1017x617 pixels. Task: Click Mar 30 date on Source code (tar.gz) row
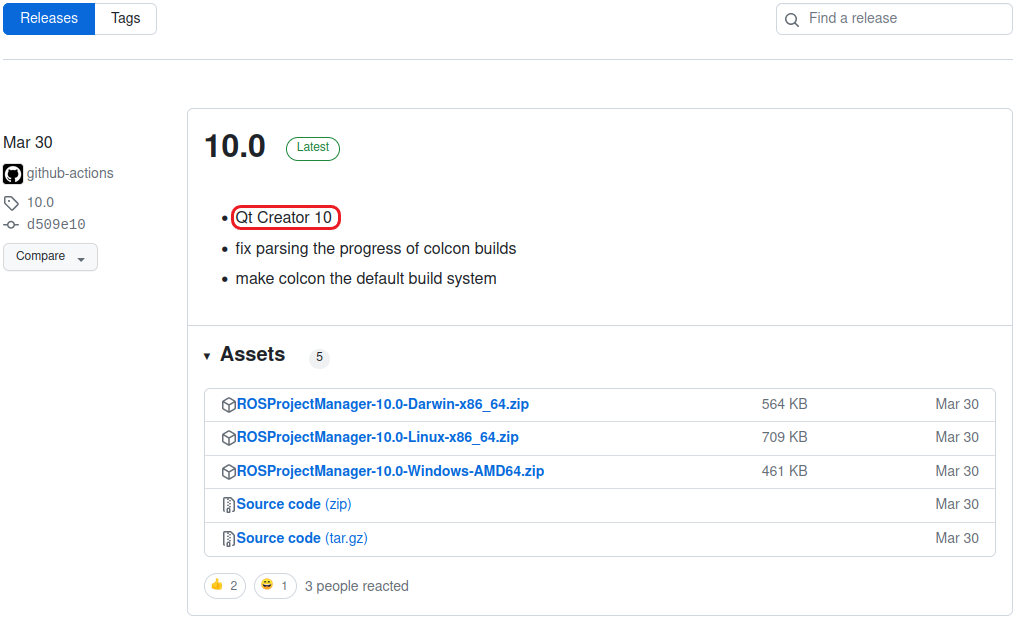pyautogui.click(x=957, y=538)
